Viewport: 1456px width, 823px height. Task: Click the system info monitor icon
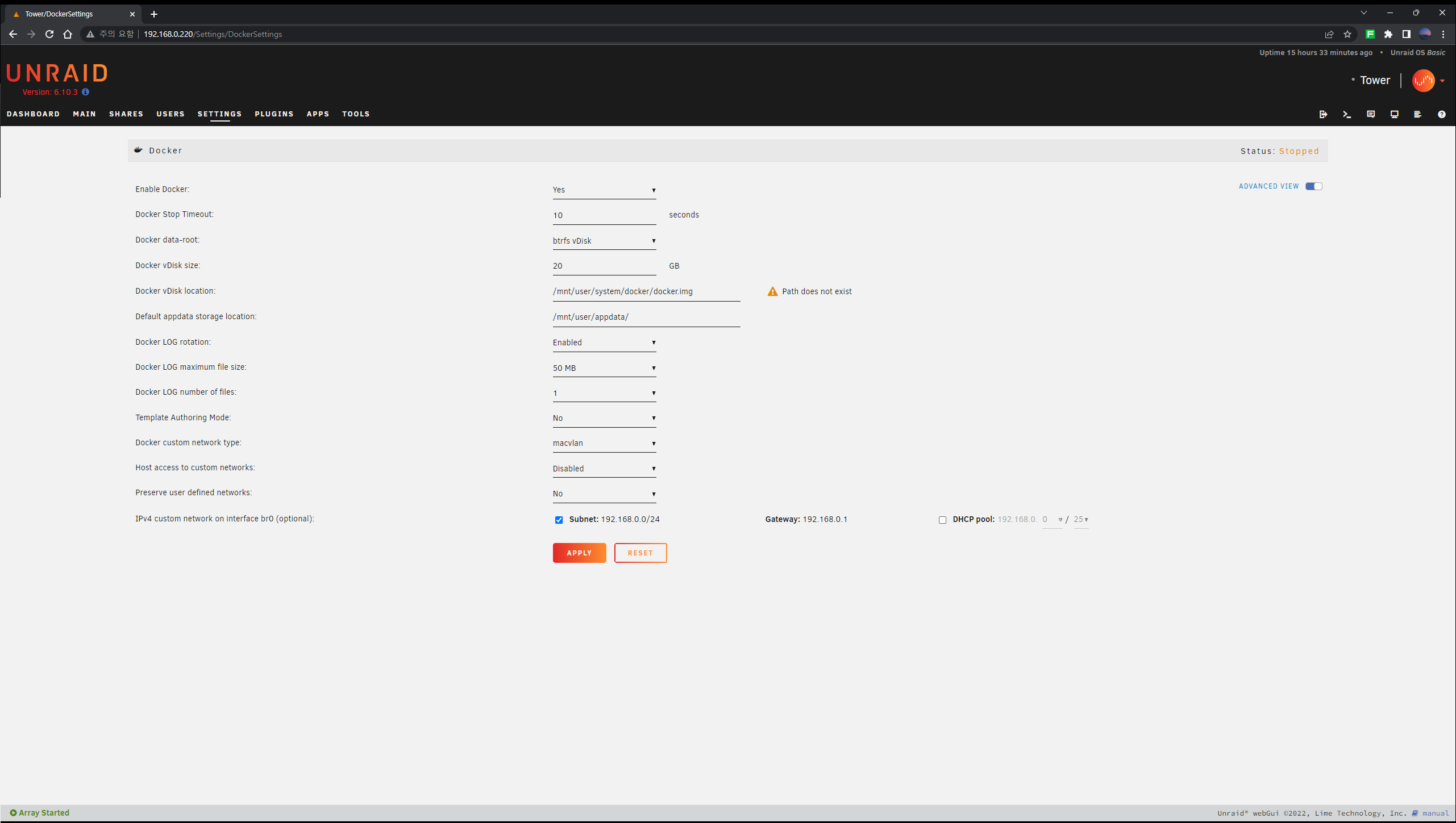click(x=1394, y=114)
